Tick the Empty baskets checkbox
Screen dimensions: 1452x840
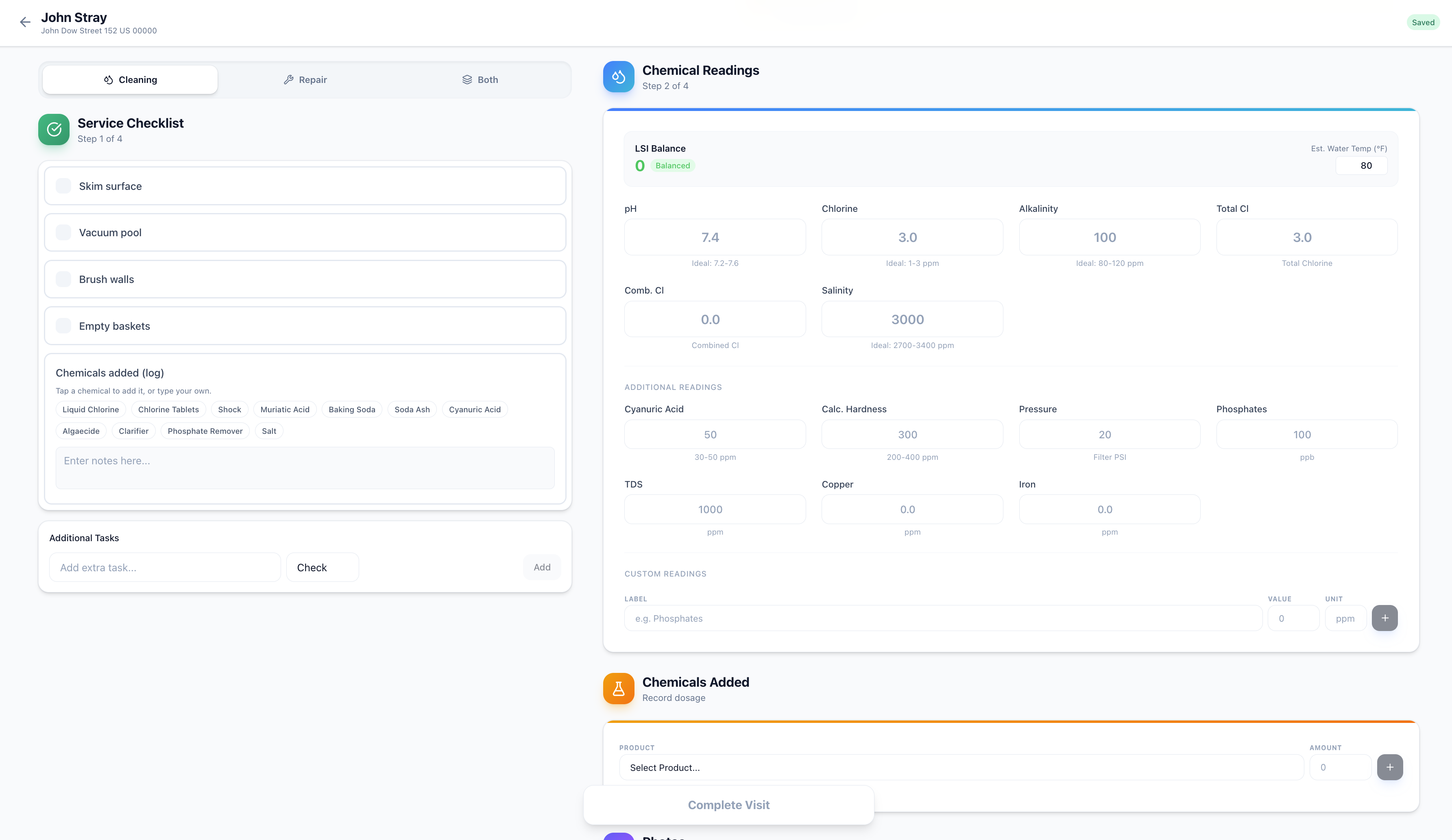[63, 326]
